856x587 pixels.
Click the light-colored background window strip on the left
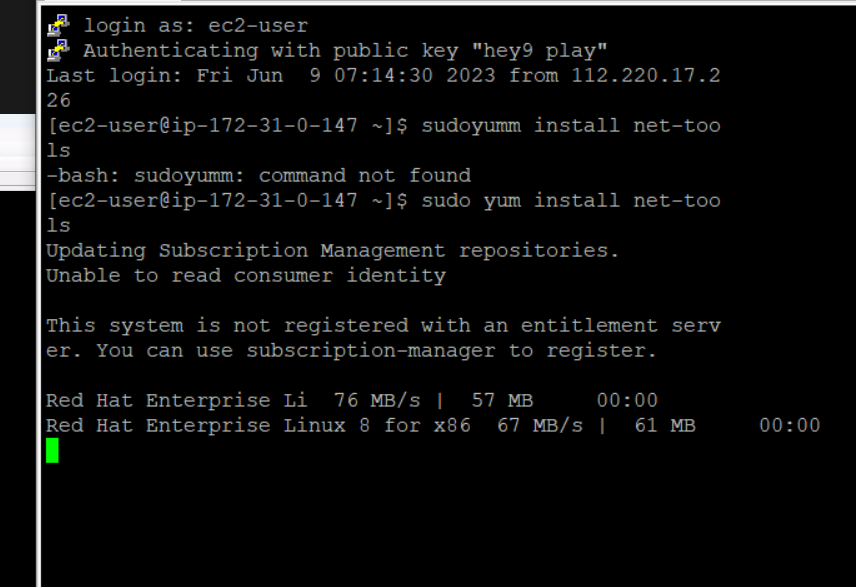point(17,152)
